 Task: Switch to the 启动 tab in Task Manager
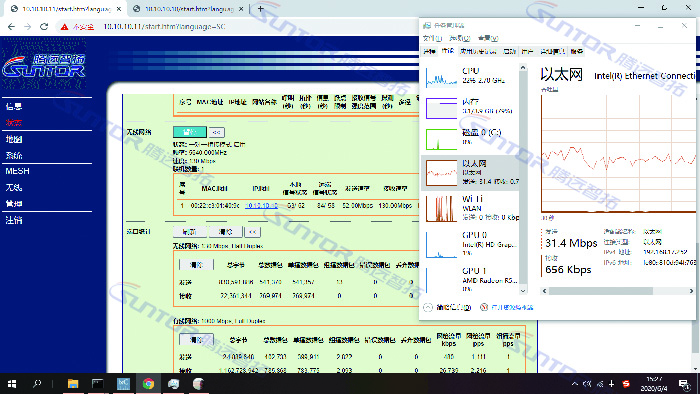point(509,51)
